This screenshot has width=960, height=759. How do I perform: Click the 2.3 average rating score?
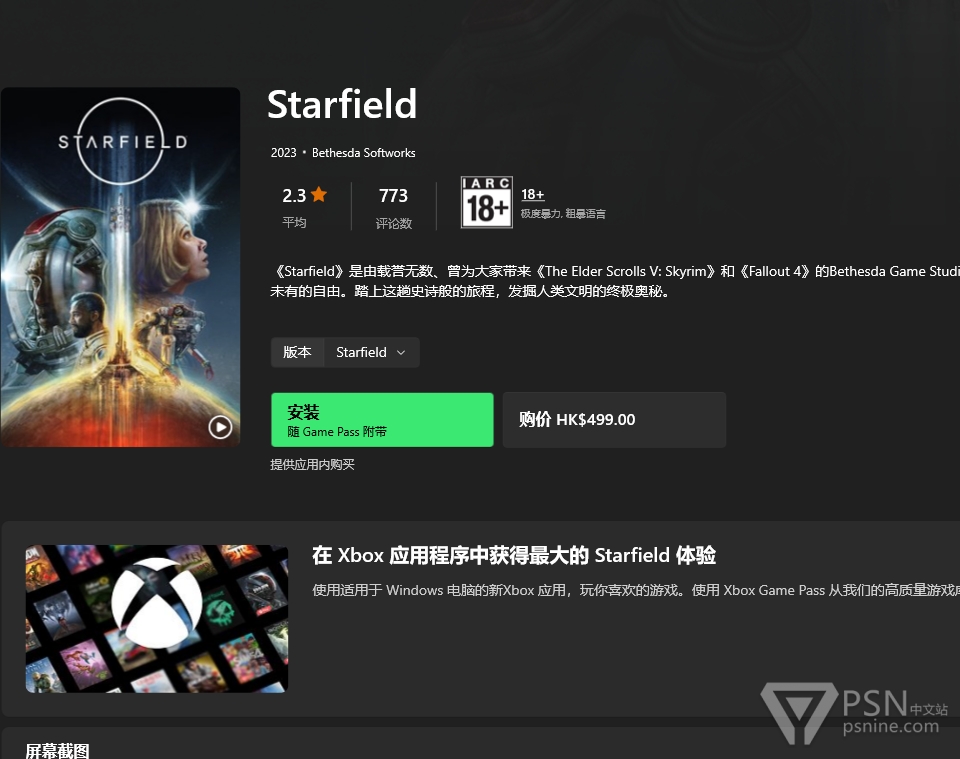294,196
